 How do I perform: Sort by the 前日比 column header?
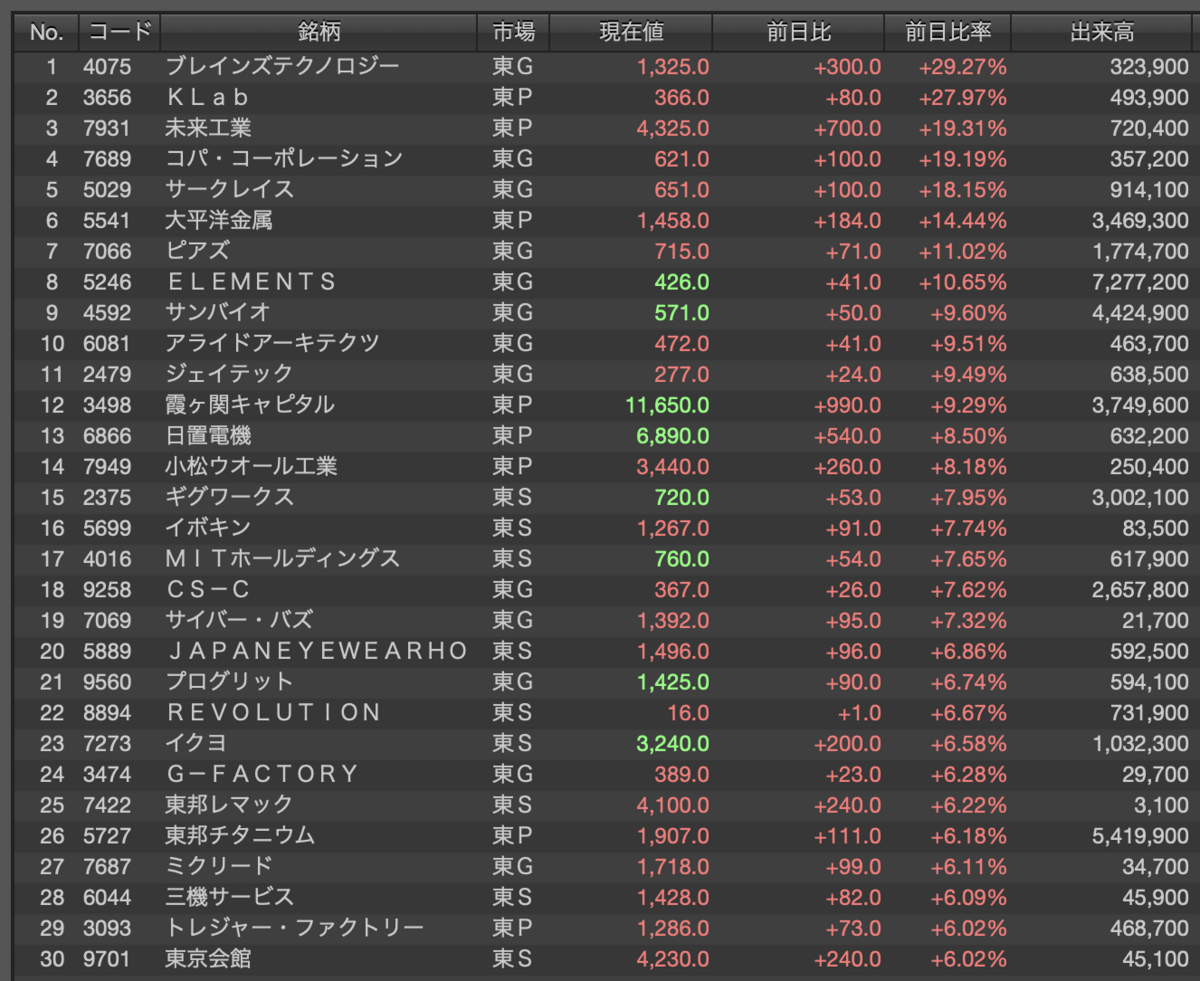798,32
